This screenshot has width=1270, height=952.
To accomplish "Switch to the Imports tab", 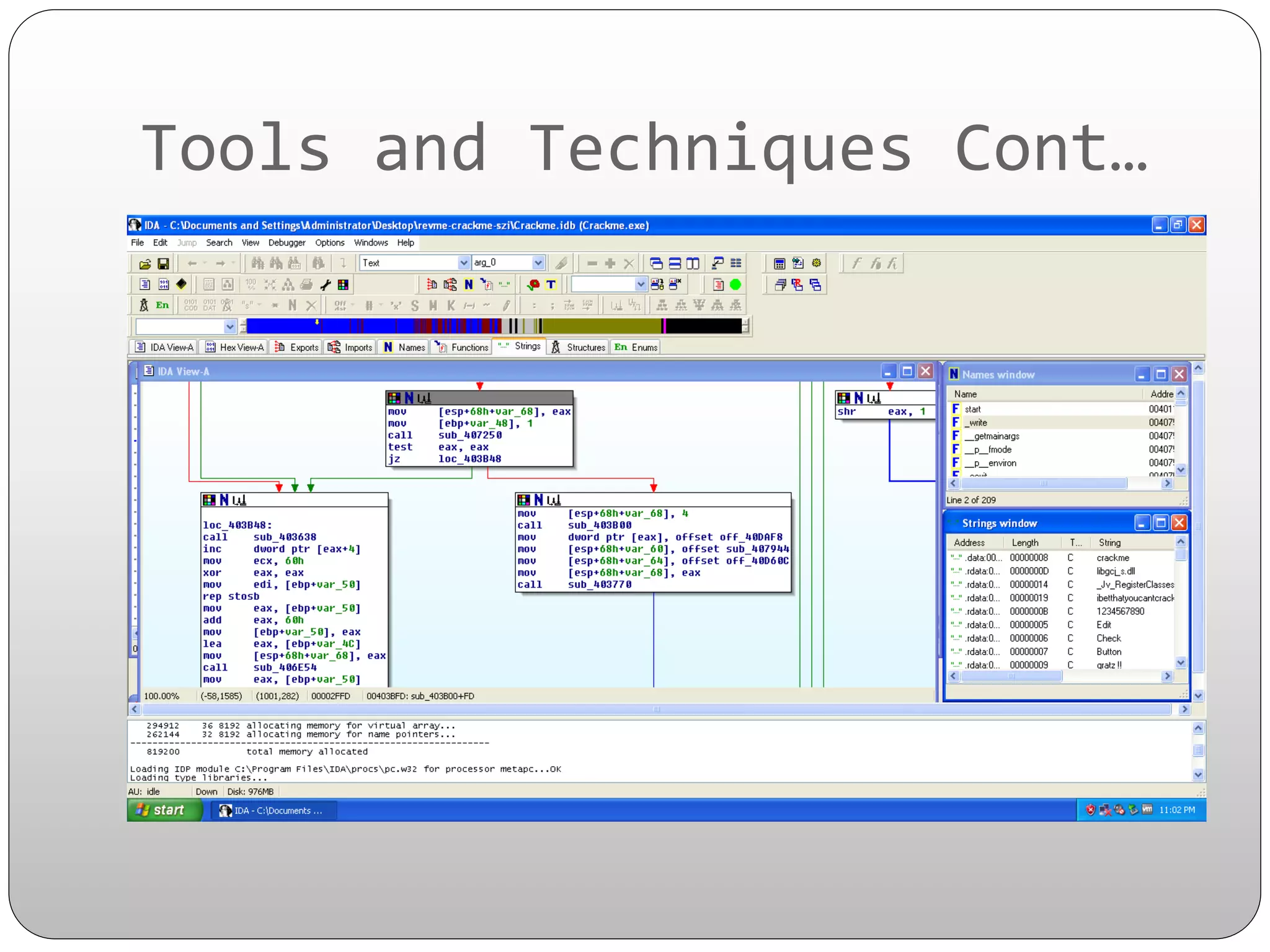I will [350, 347].
